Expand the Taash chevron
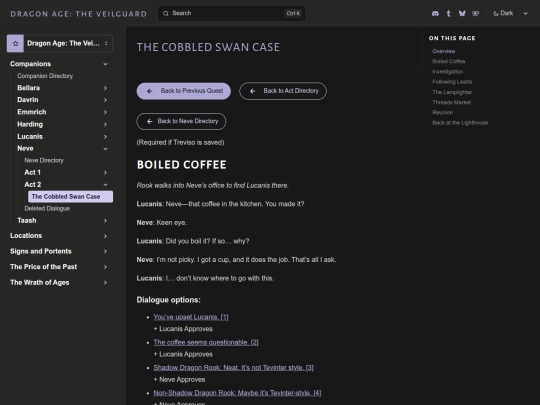The image size is (540, 405). pos(105,221)
